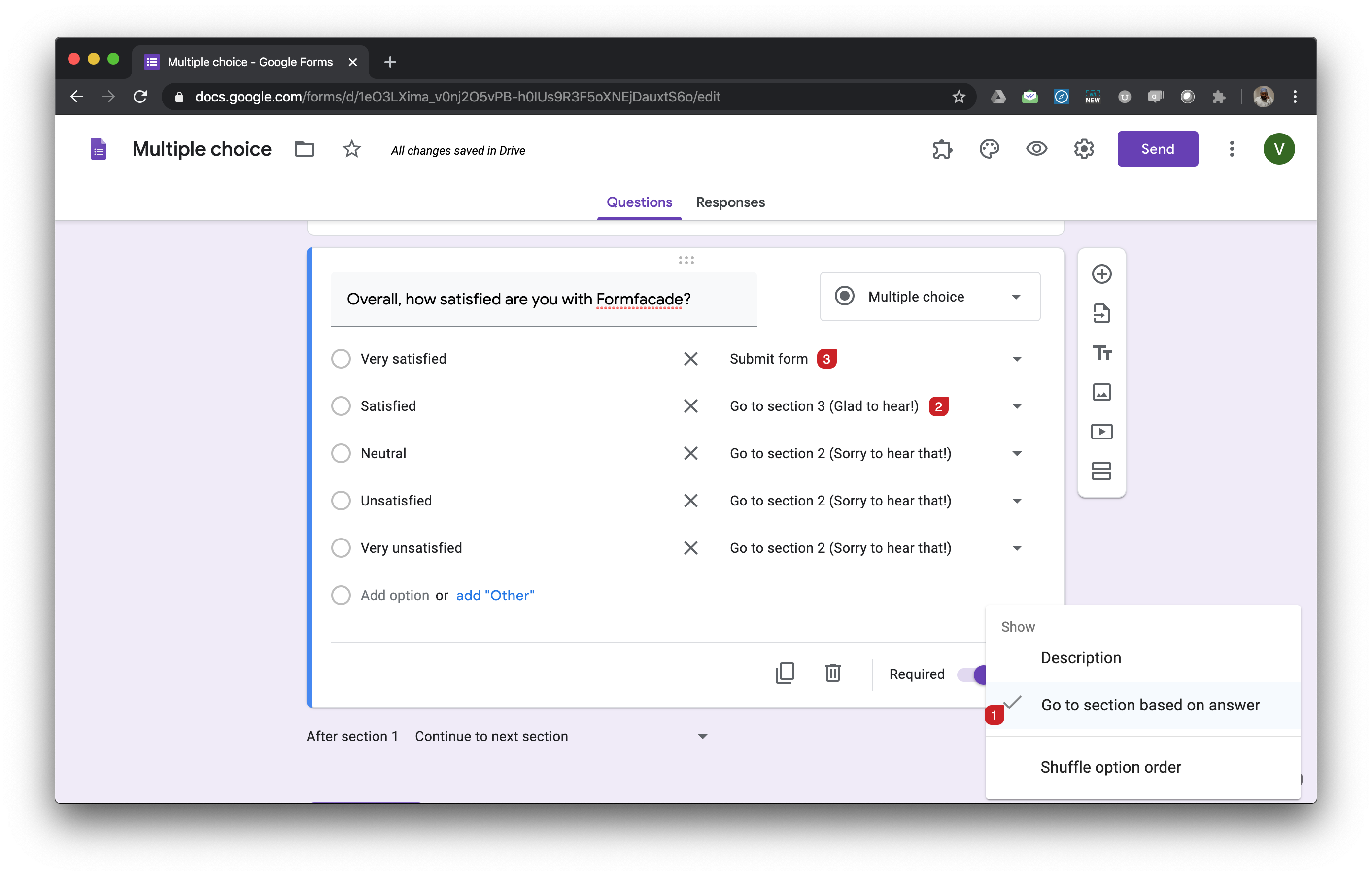The image size is (1372, 876).
Task: Select the Very satisfied radio button
Action: click(x=341, y=359)
